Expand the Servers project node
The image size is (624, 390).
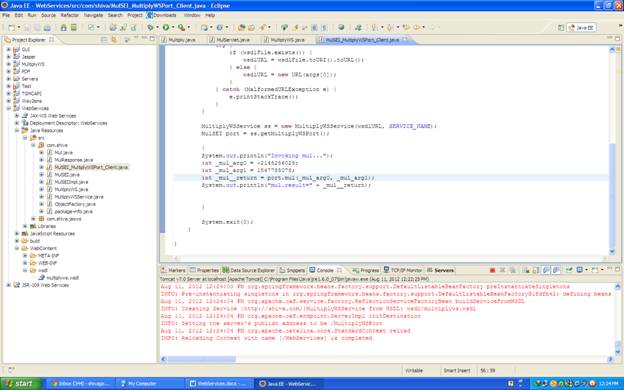(x=8, y=79)
